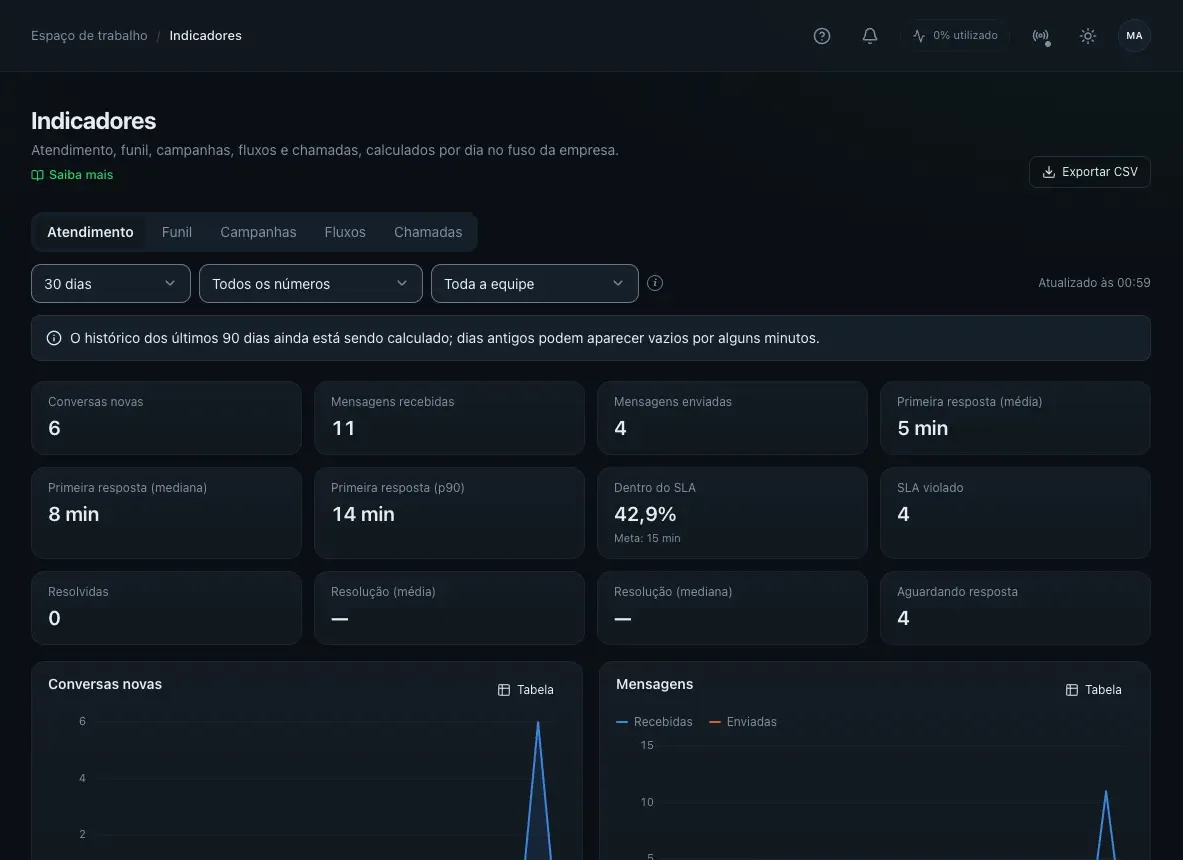Image resolution: width=1183 pixels, height=860 pixels.
Task: Switch to the Chamadas tab
Action: coord(428,232)
